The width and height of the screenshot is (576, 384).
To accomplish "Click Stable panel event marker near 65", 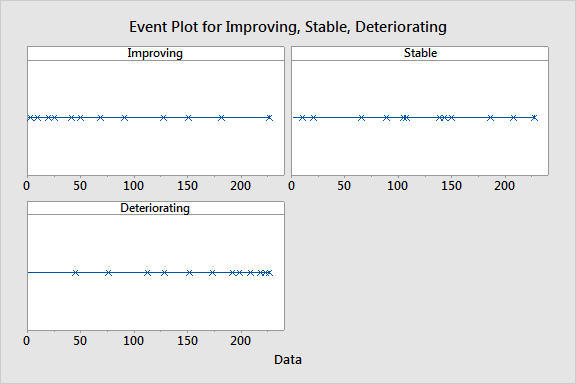I will coord(361,118).
